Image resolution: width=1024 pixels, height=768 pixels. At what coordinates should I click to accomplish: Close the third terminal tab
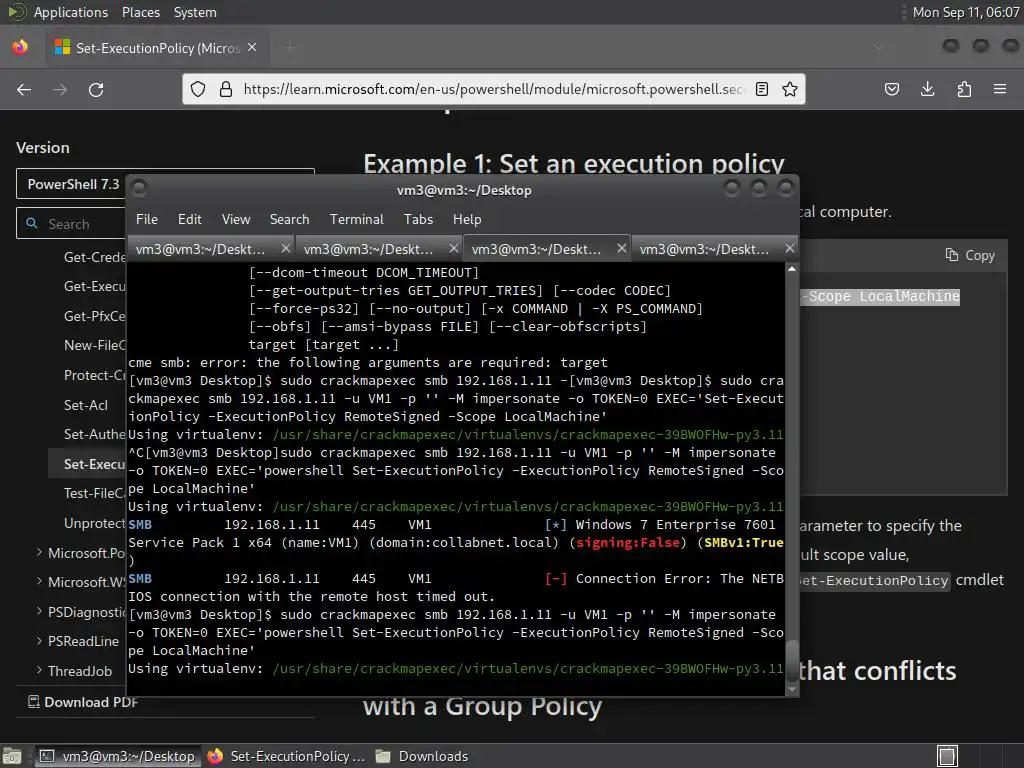pyautogui.click(x=622, y=248)
